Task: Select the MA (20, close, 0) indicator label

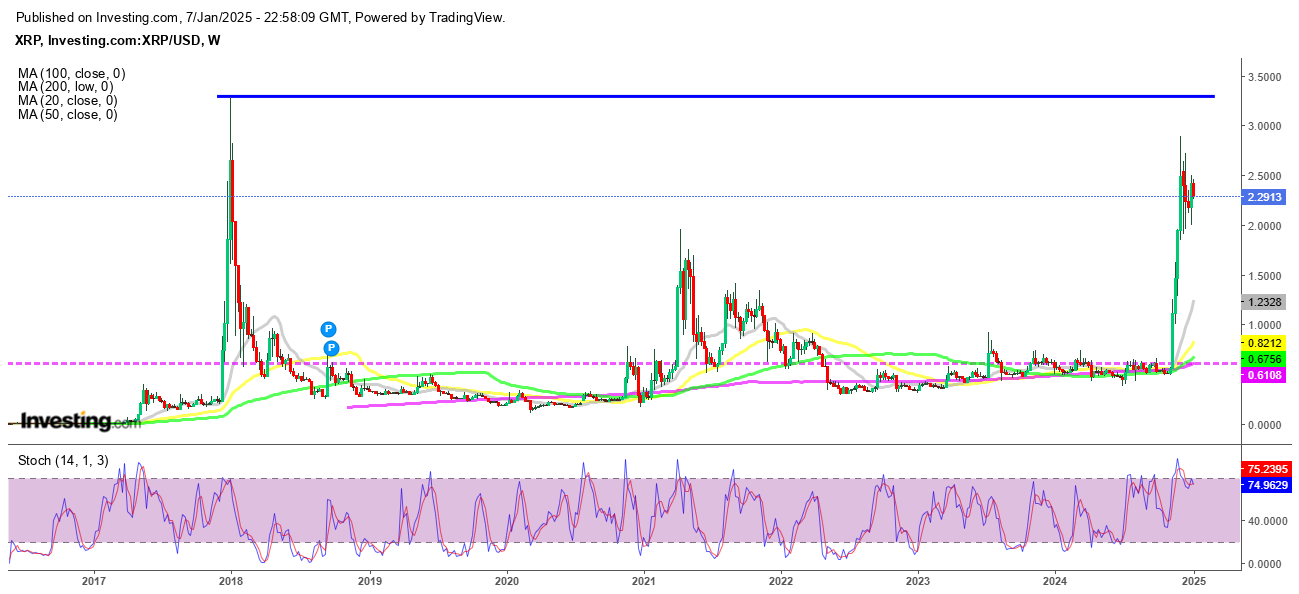Action: coord(67,101)
